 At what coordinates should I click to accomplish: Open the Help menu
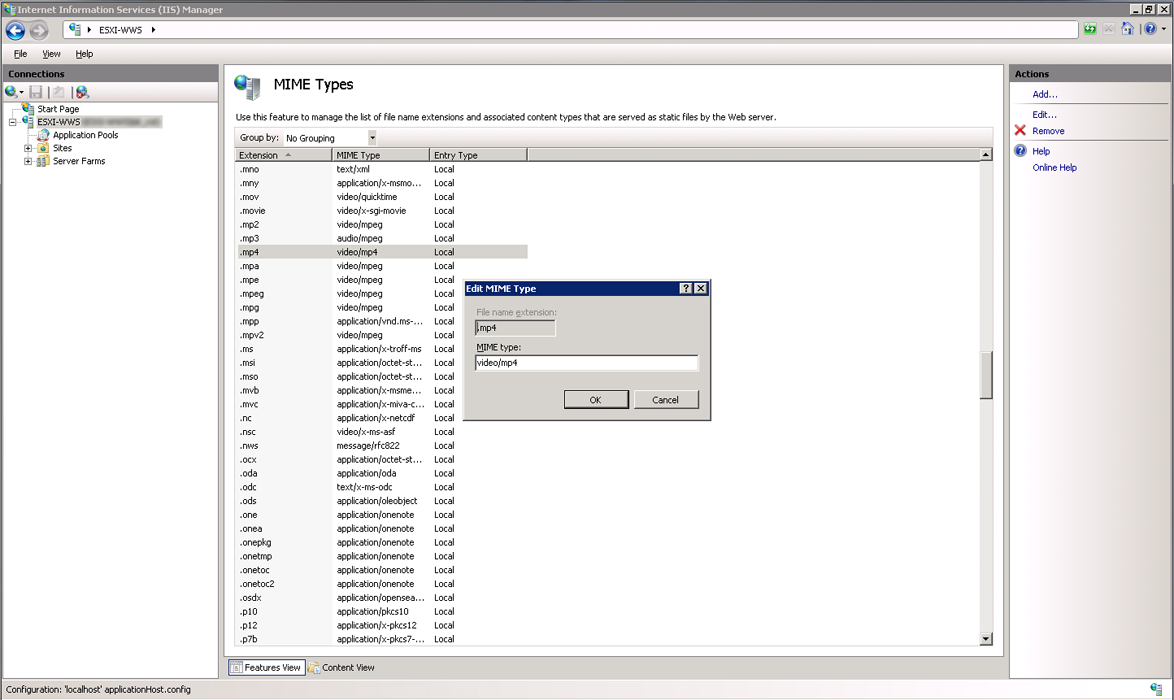click(84, 54)
